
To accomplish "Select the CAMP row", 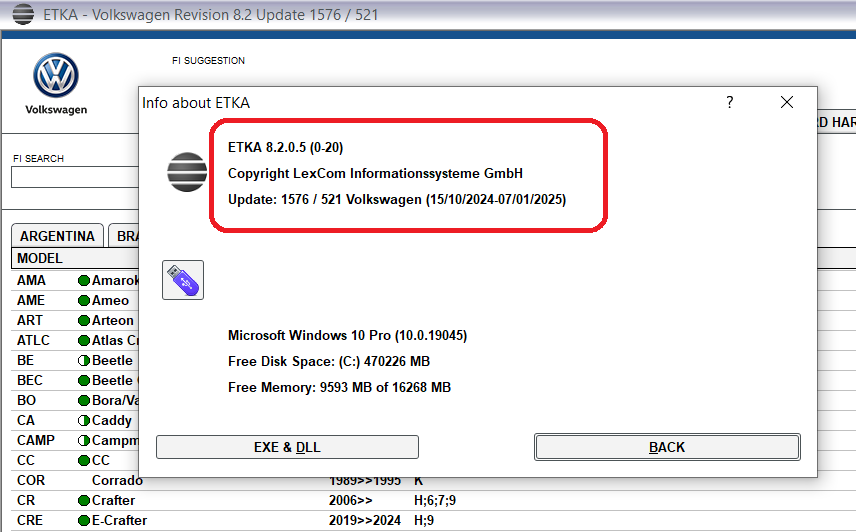I will point(75,440).
